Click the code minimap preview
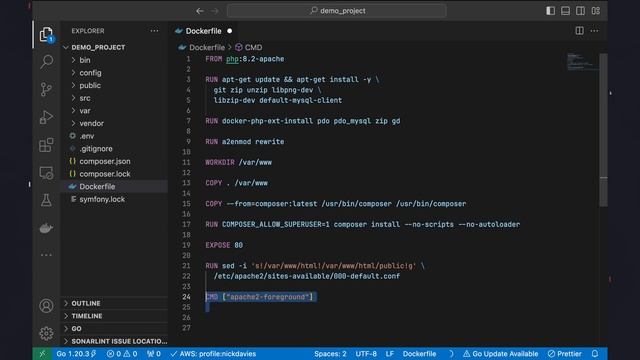The height and width of the screenshot is (360, 640). click(x=582, y=62)
